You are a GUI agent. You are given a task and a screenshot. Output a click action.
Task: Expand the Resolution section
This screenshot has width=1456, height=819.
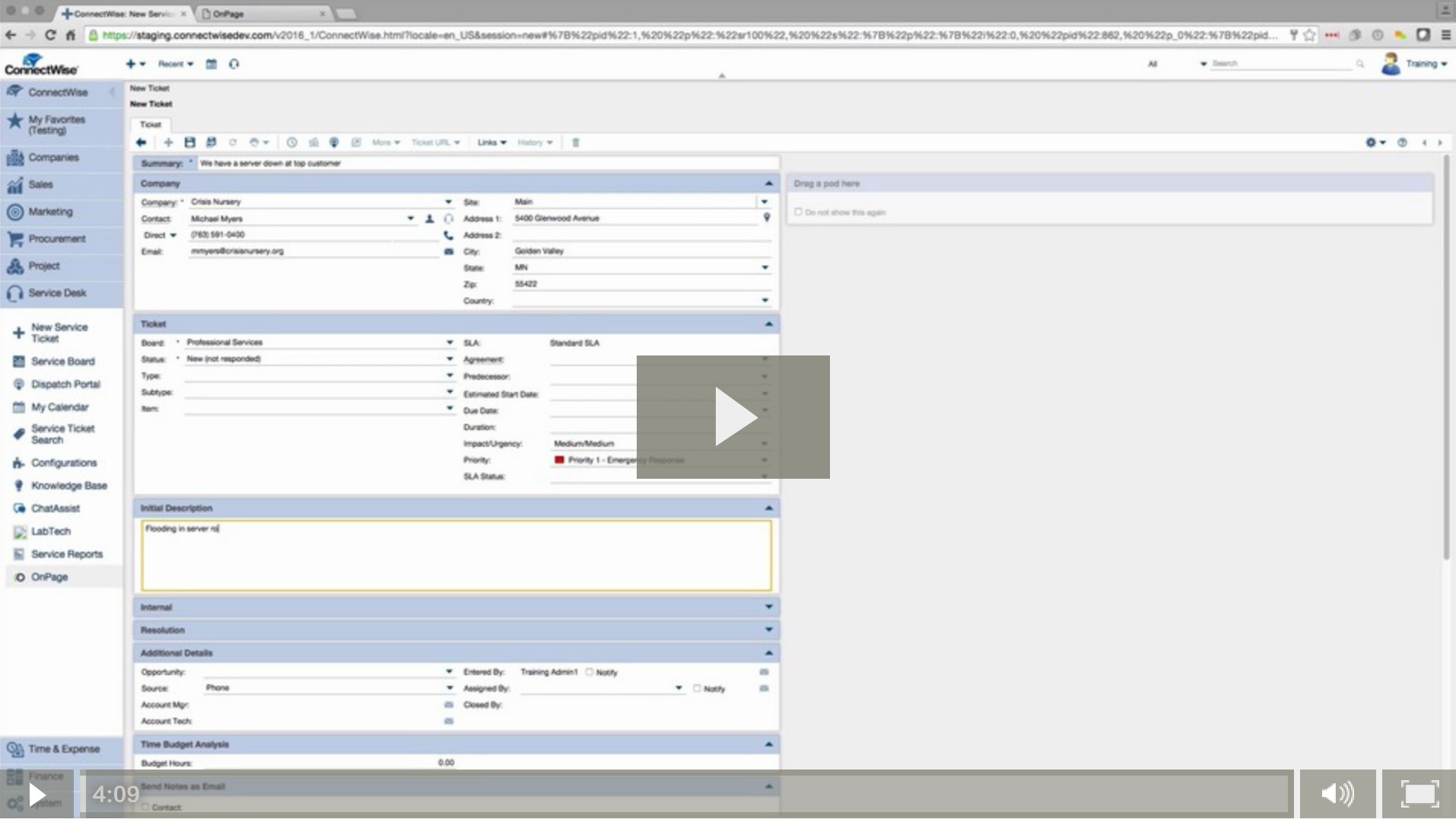point(768,629)
